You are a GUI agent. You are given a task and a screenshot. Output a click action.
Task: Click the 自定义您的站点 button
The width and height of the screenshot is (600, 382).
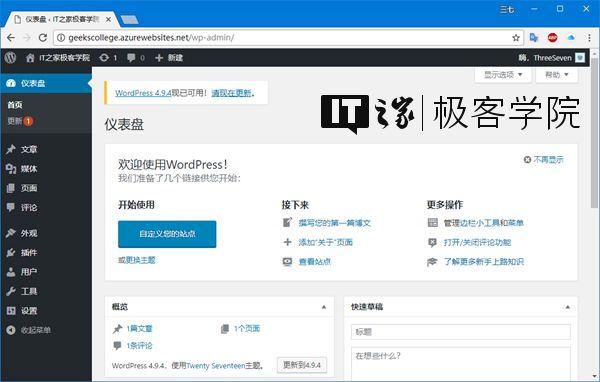pyautogui.click(x=167, y=234)
